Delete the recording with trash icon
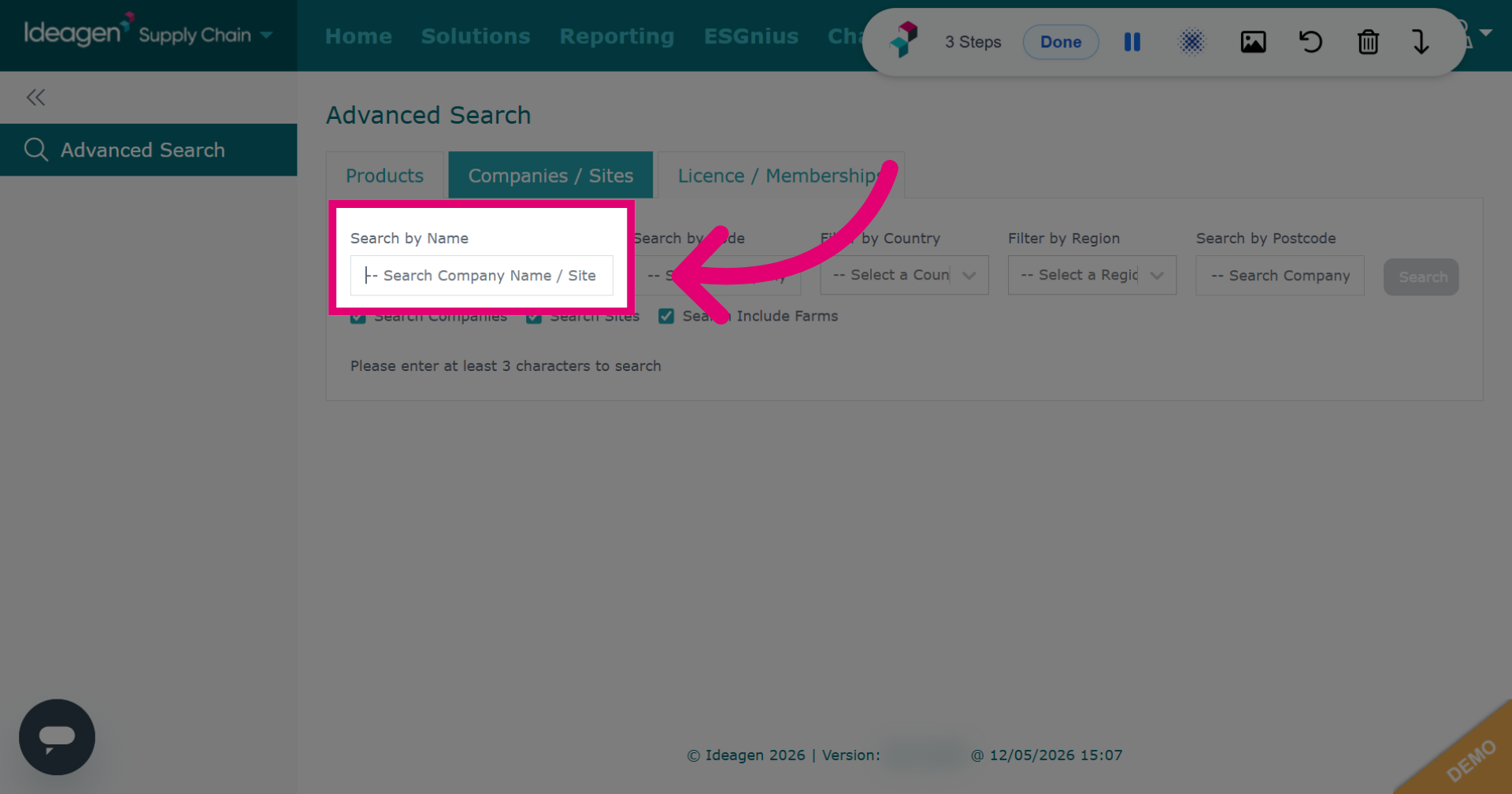Image resolution: width=1512 pixels, height=794 pixels. pos(1369,42)
